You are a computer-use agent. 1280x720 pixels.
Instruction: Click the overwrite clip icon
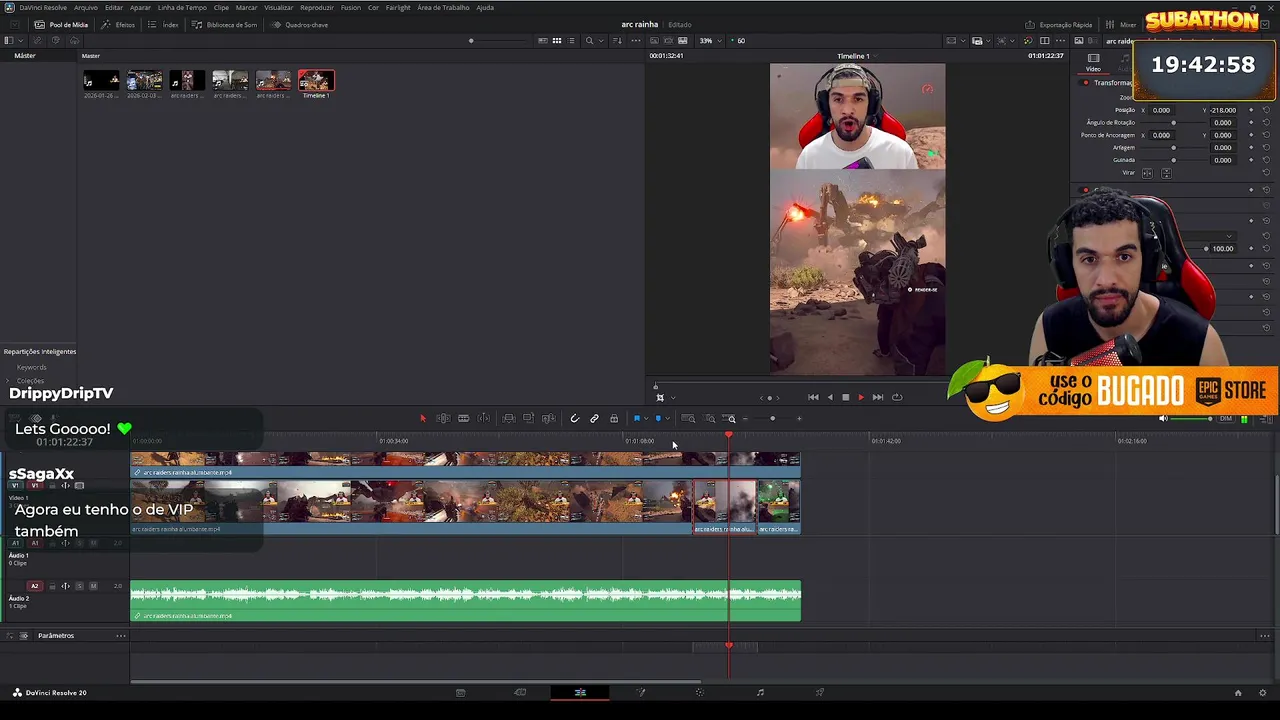coord(528,418)
